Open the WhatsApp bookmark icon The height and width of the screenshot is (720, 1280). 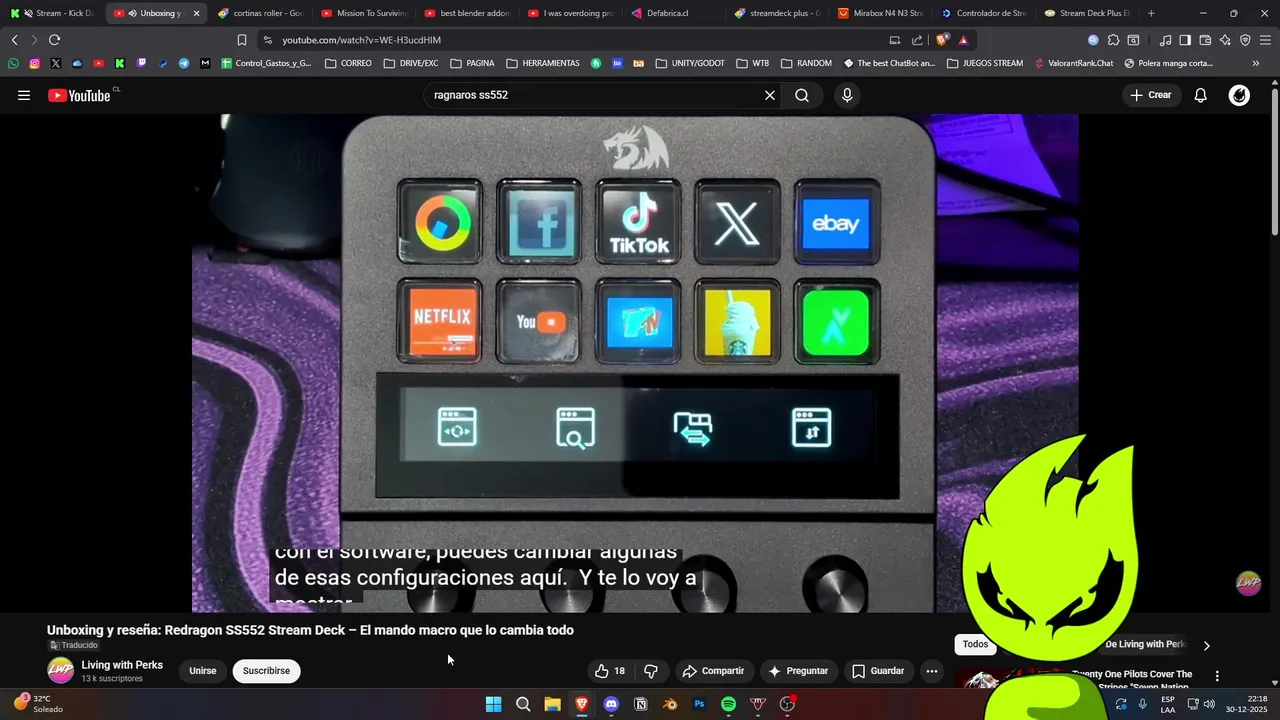13,63
